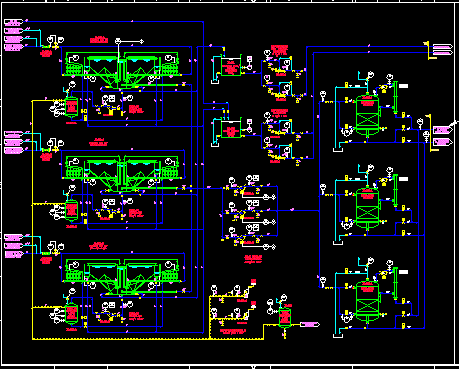The height and width of the screenshot is (371, 459).
Task: Select green vessel left of middle clarifier
Action: click(x=71, y=210)
